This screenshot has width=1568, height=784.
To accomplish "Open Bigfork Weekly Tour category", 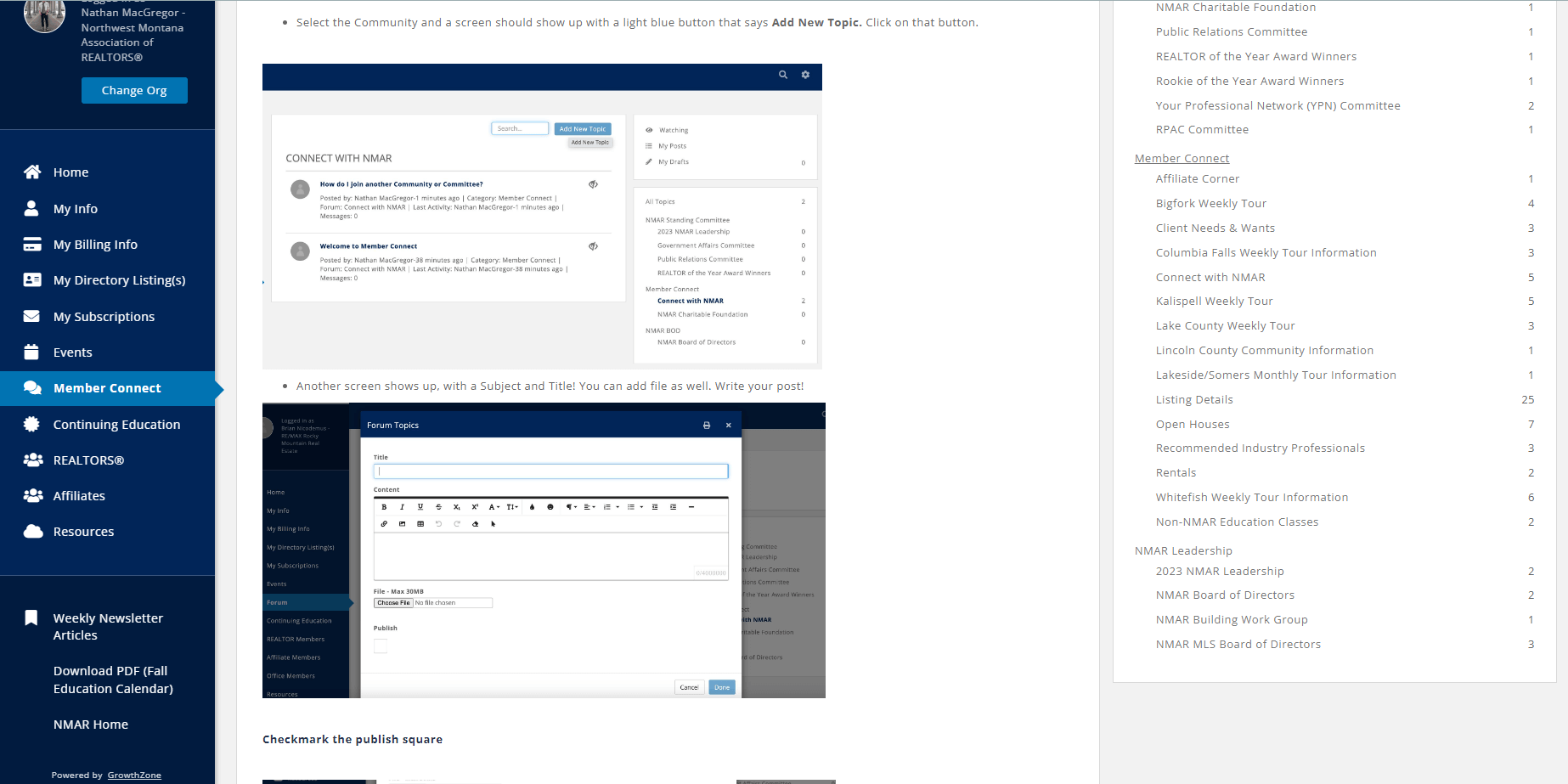I will point(1211,203).
